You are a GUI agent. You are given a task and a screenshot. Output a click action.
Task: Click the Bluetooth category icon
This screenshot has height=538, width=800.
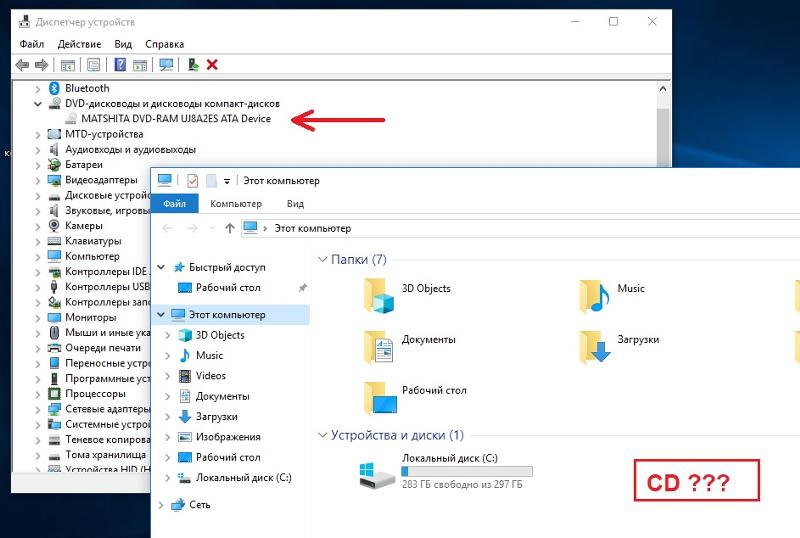coord(54,88)
